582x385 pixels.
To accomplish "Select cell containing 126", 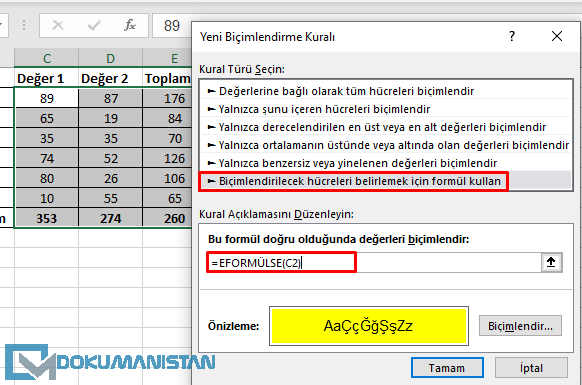I will click(167, 159).
